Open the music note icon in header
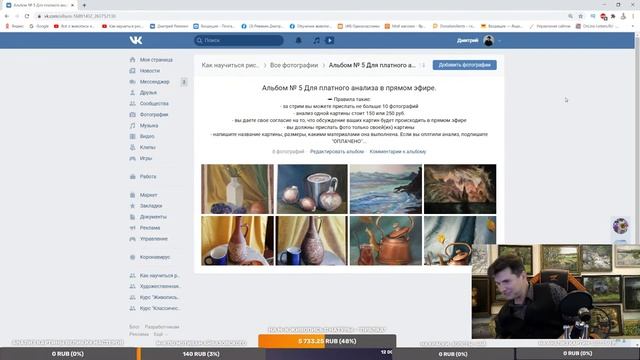The width and height of the screenshot is (640, 360). click(x=316, y=40)
